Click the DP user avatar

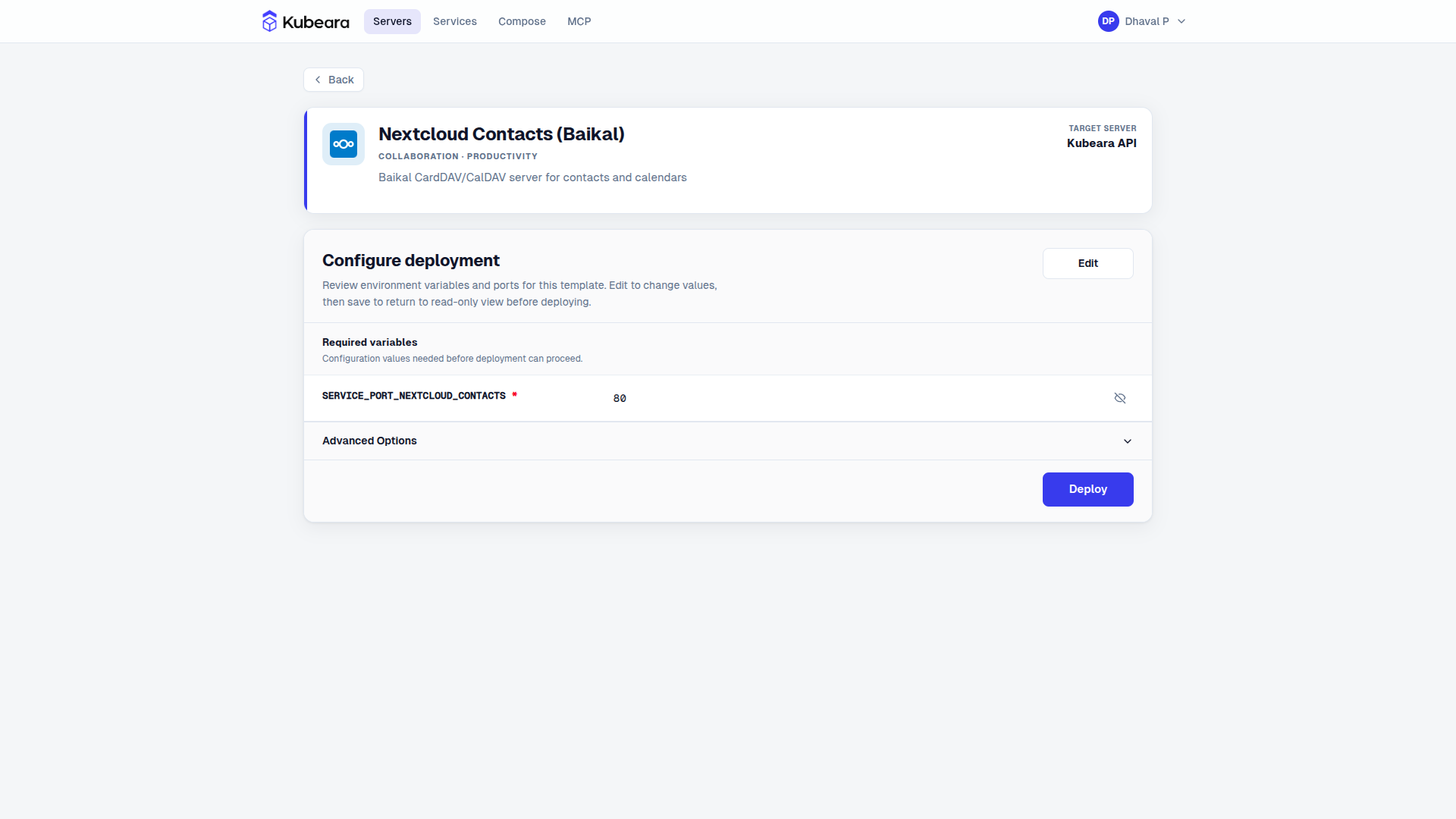click(x=1108, y=21)
